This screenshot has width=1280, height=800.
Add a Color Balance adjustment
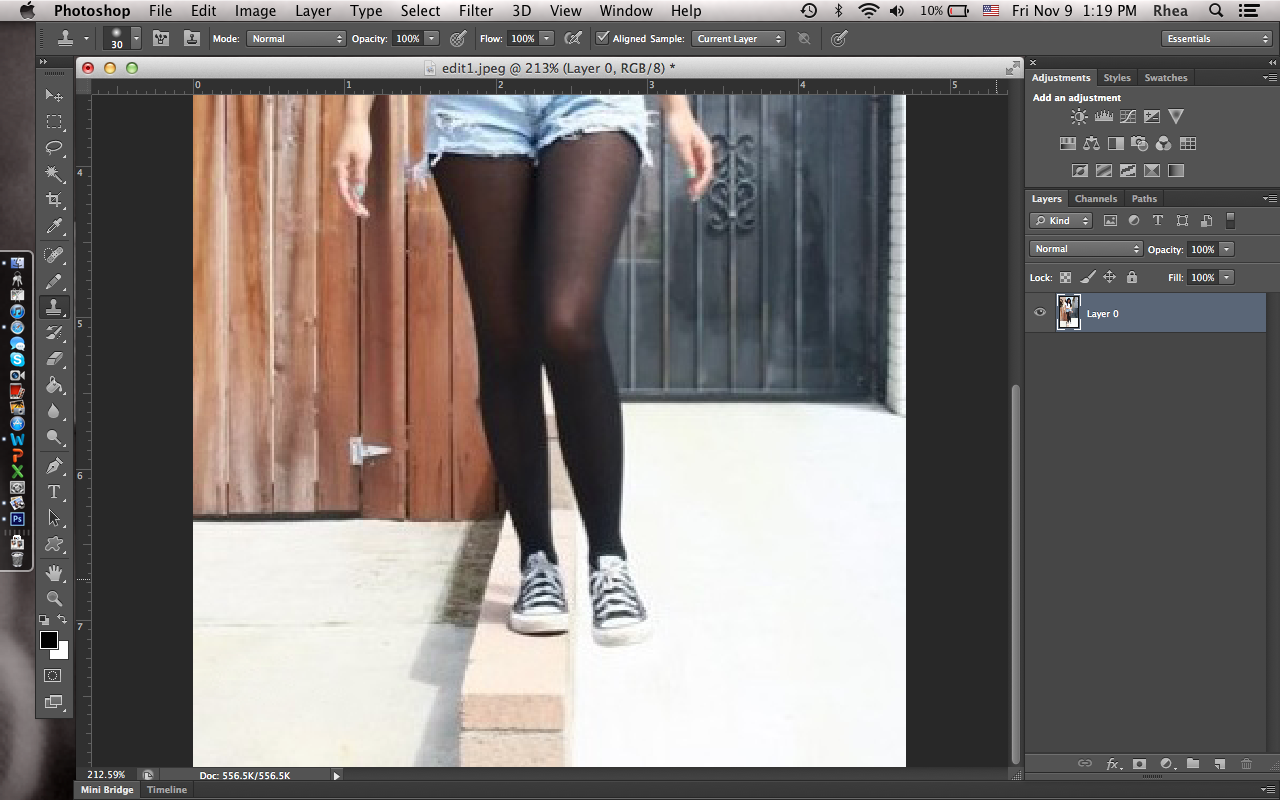(x=1091, y=144)
